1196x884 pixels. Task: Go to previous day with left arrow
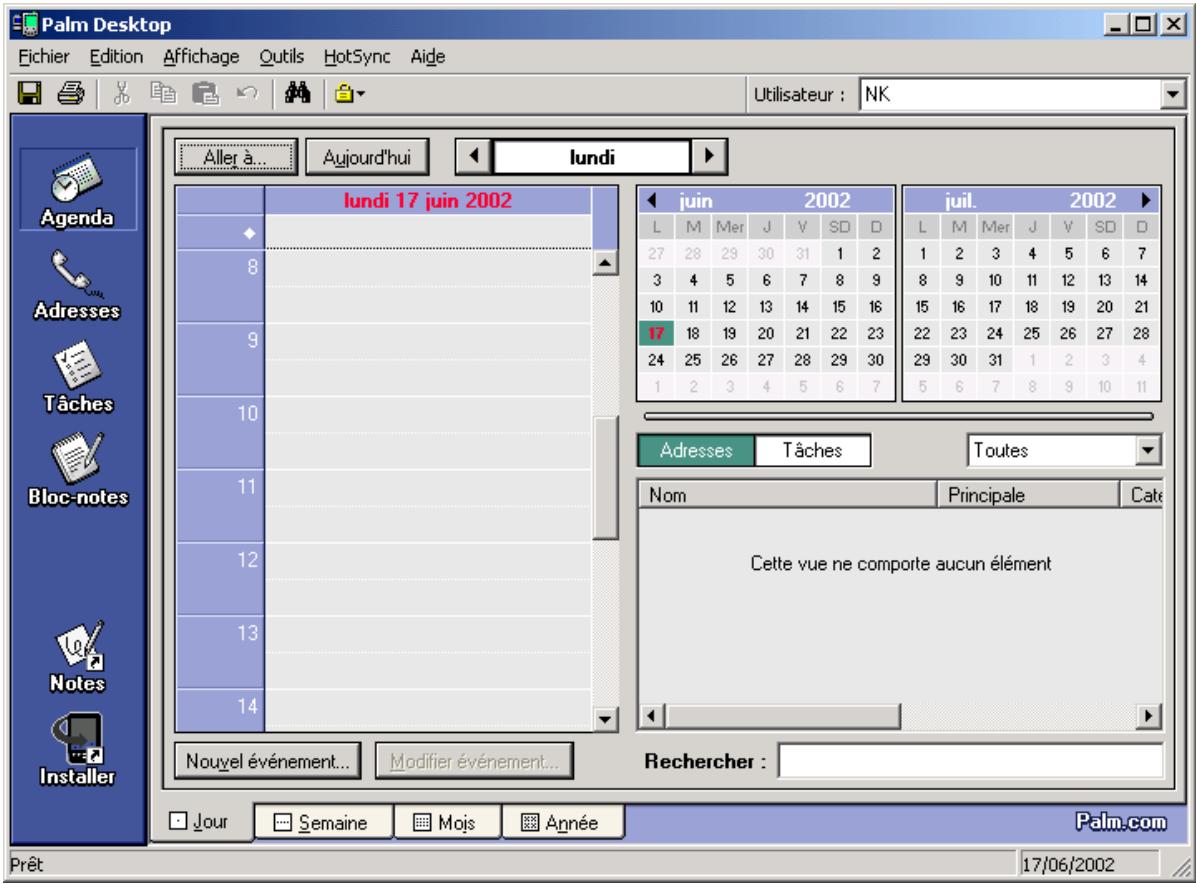click(x=474, y=156)
